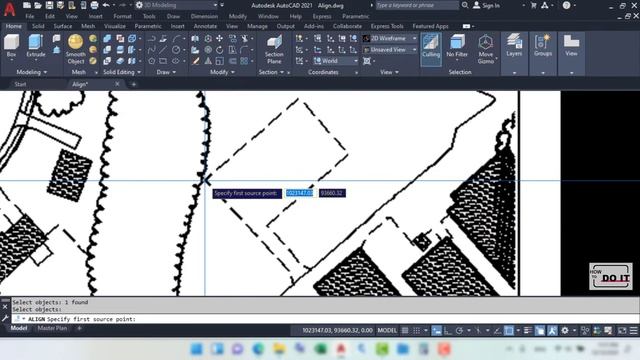Click the Open folder icon in quick access toolbar

[x=38, y=5]
